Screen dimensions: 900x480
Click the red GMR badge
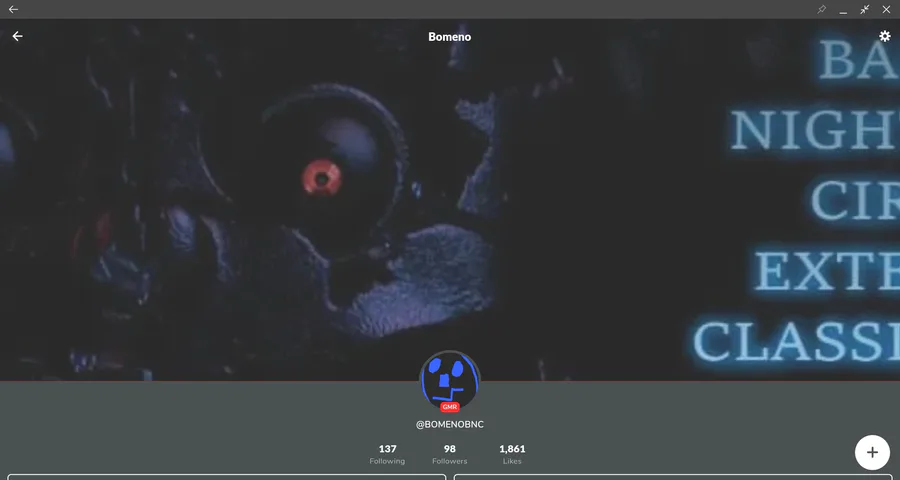click(450, 407)
